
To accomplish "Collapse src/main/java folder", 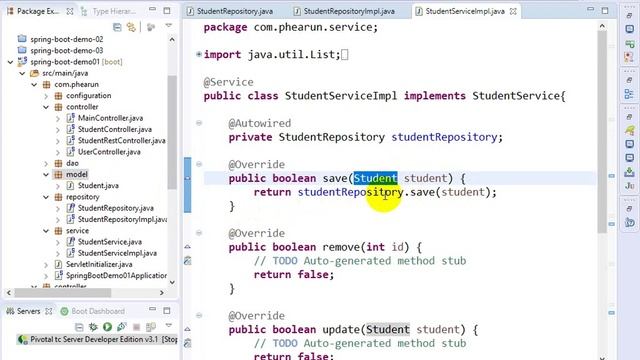I will 22,73.
